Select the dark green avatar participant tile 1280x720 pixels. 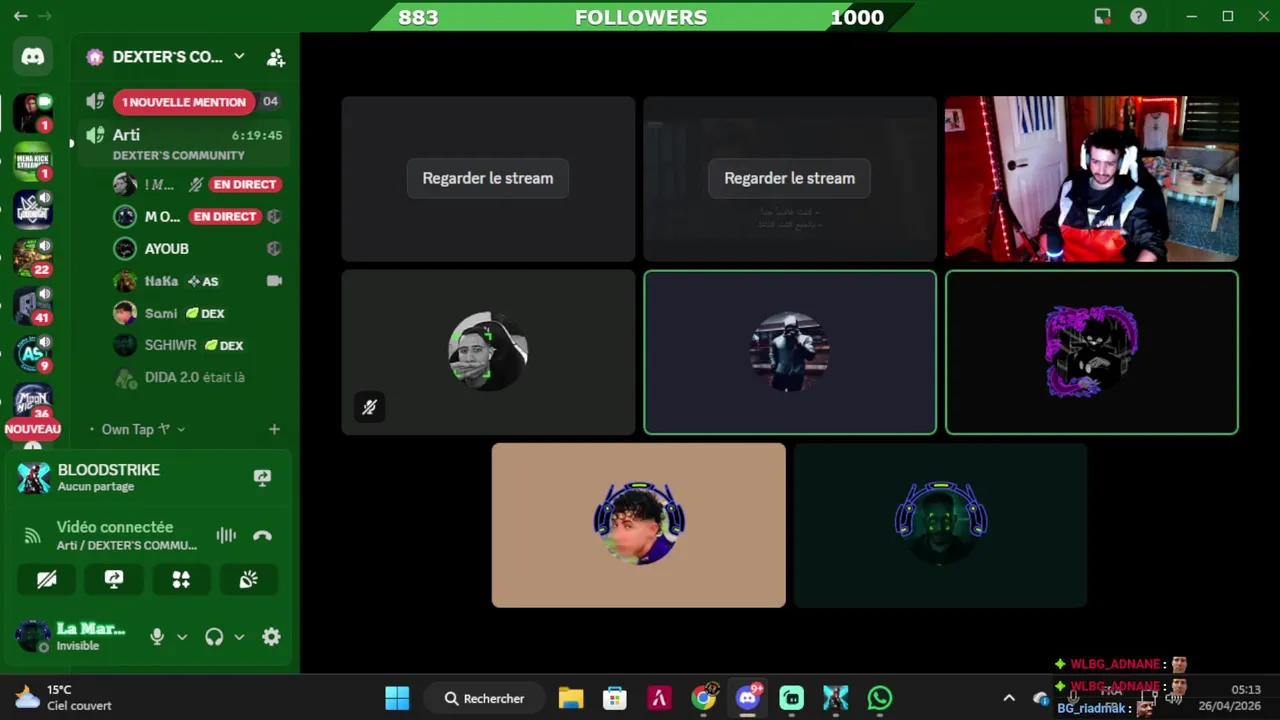940,525
